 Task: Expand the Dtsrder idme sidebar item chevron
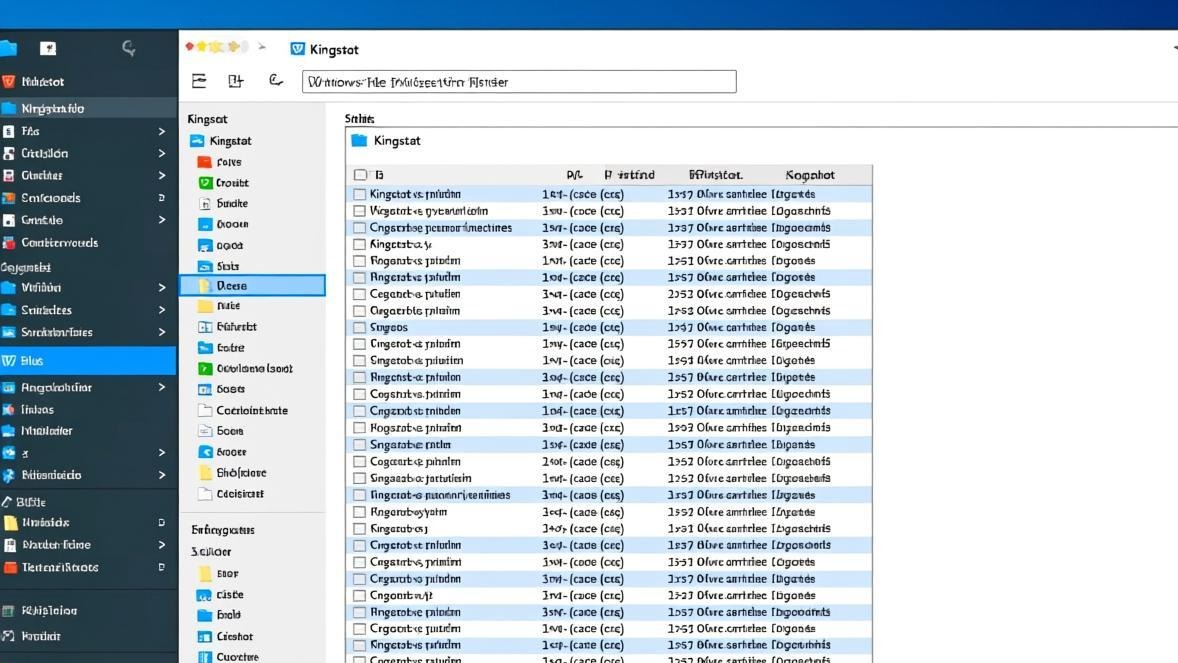click(x=162, y=545)
